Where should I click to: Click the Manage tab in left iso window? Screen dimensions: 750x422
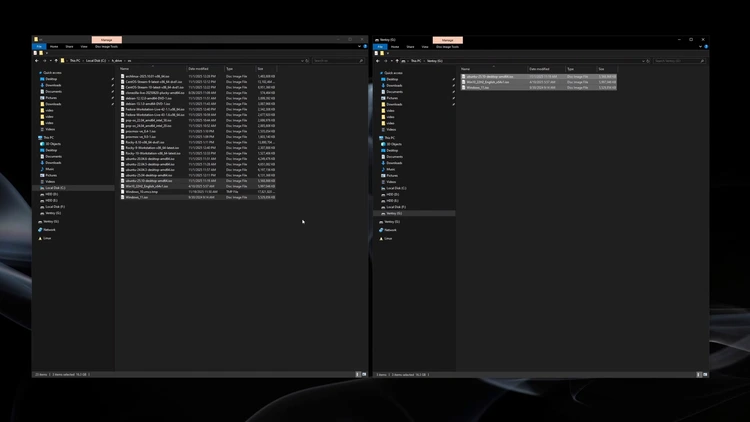pyautogui.click(x=107, y=40)
